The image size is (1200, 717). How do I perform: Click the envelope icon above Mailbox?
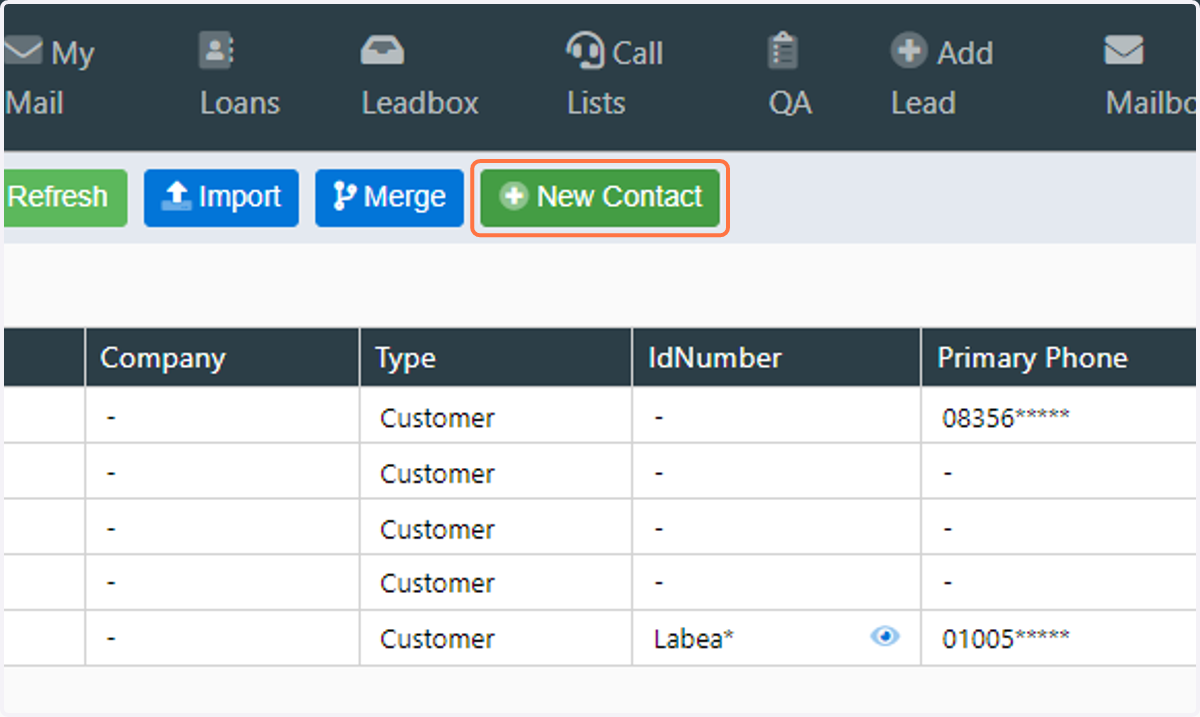(x=1124, y=50)
